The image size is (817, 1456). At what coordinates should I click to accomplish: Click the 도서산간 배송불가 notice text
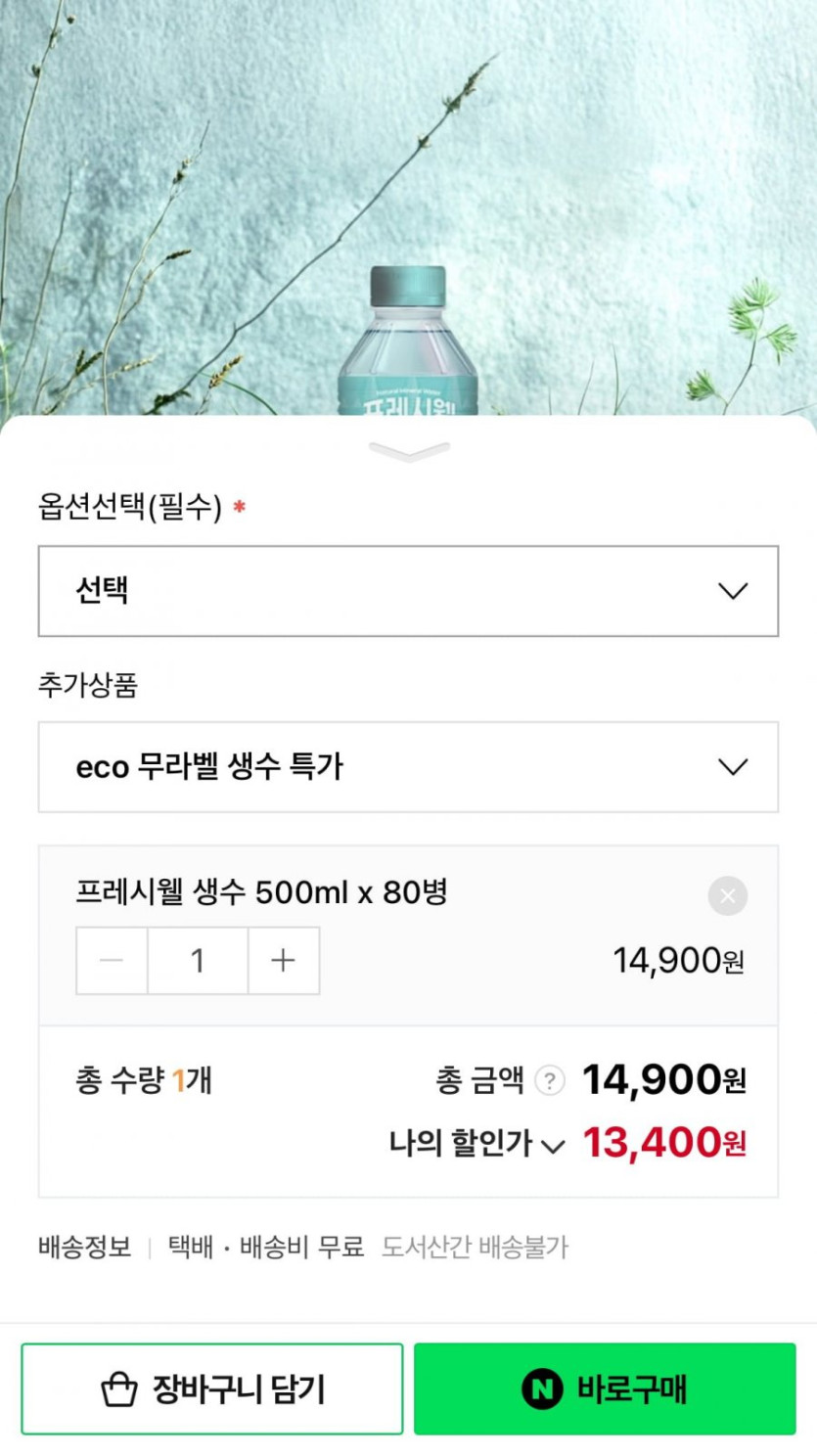coord(475,1247)
